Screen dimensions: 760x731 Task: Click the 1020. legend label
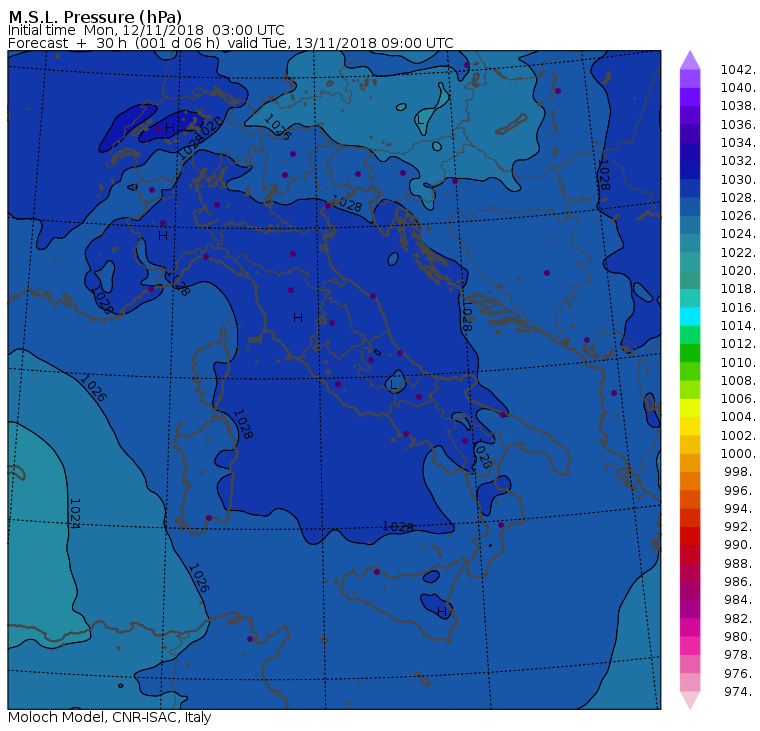[x=738, y=270]
